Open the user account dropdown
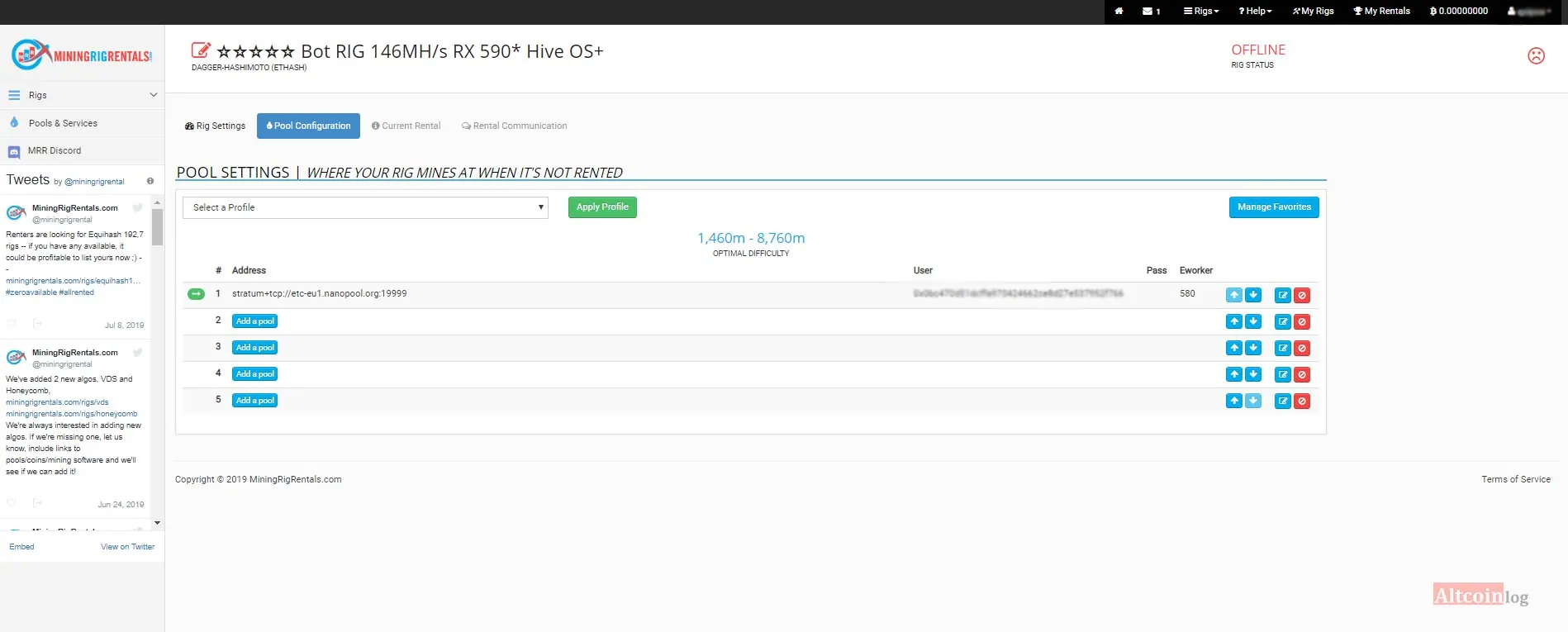Image resolution: width=1568 pixels, height=632 pixels. click(1529, 11)
